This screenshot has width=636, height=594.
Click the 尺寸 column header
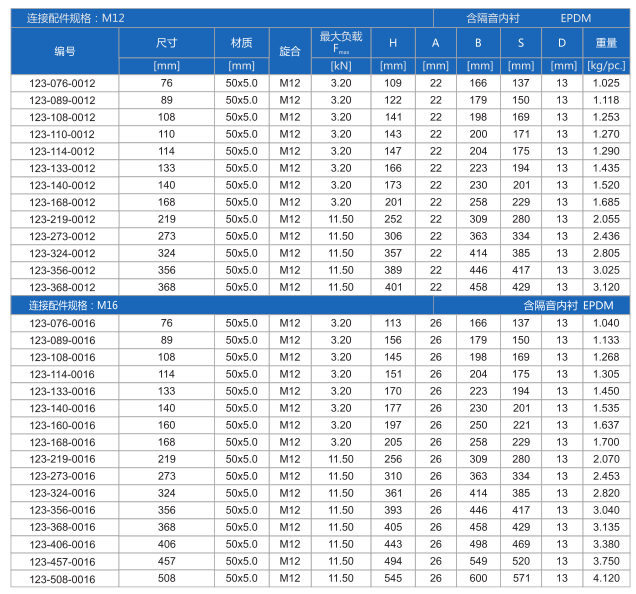coord(166,43)
